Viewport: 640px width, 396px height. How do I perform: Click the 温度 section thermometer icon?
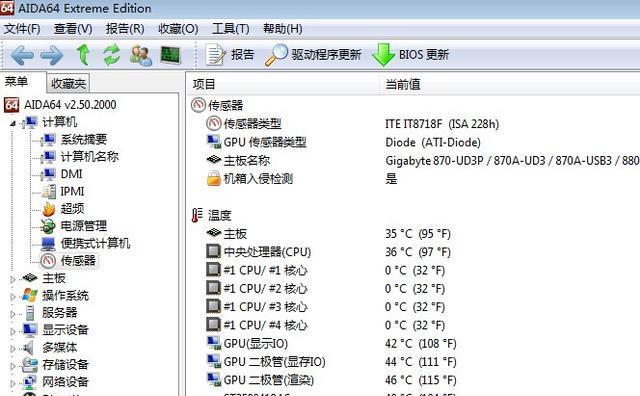click(198, 215)
